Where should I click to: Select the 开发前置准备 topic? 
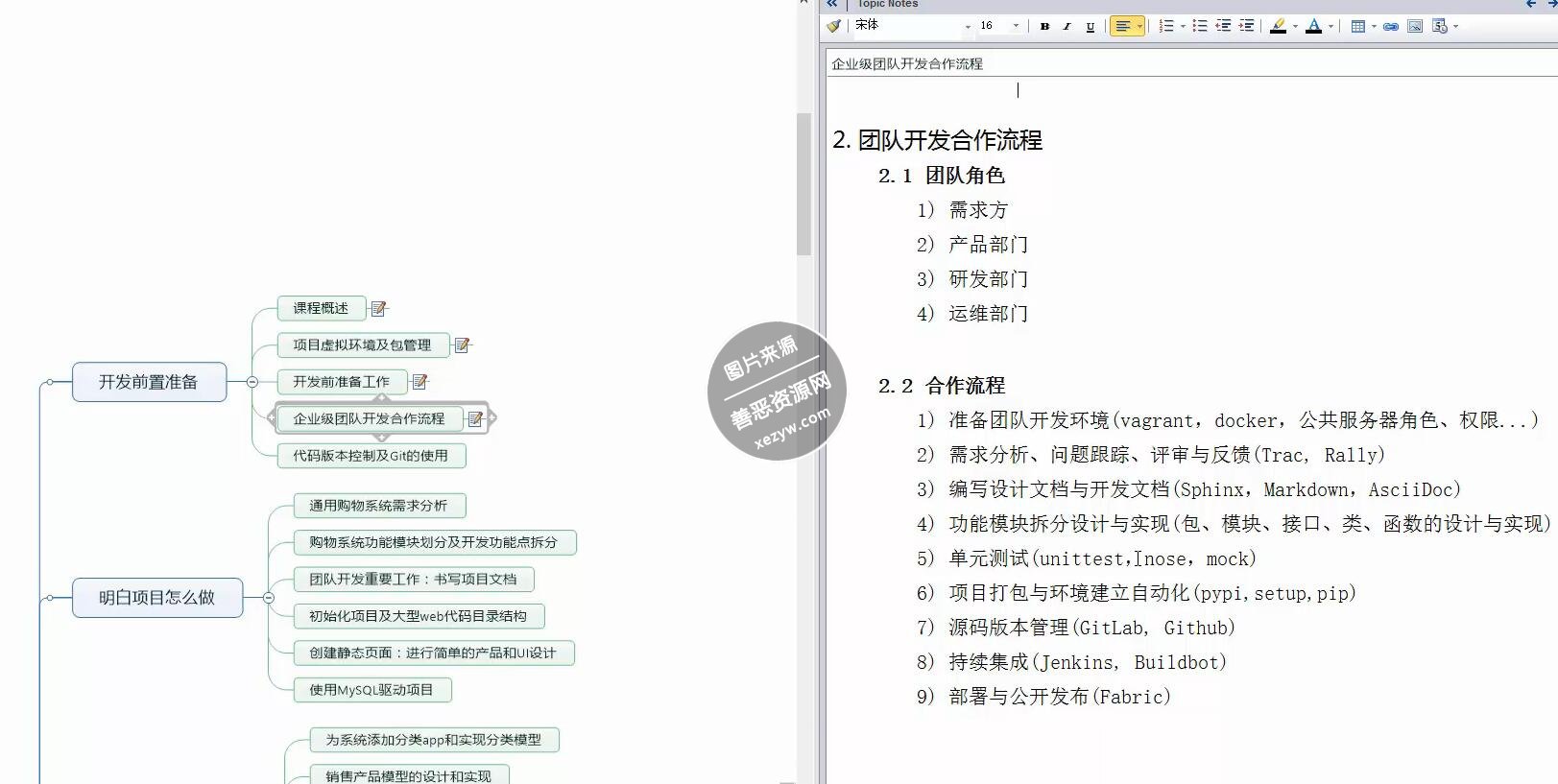[149, 382]
